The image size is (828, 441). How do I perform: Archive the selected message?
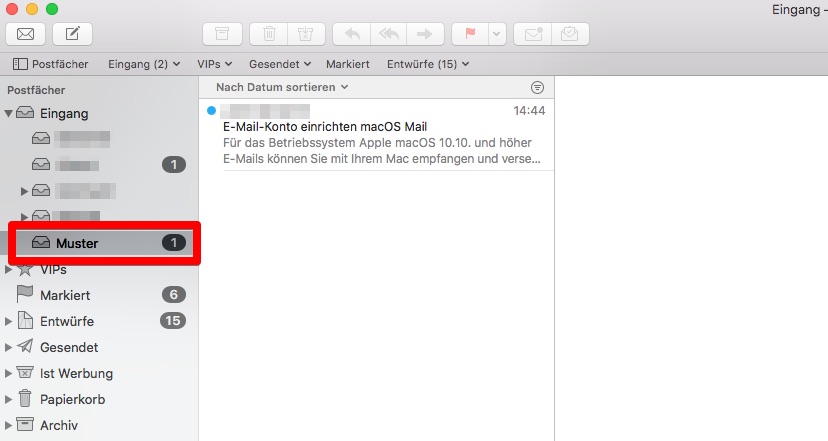pyautogui.click(x=222, y=34)
